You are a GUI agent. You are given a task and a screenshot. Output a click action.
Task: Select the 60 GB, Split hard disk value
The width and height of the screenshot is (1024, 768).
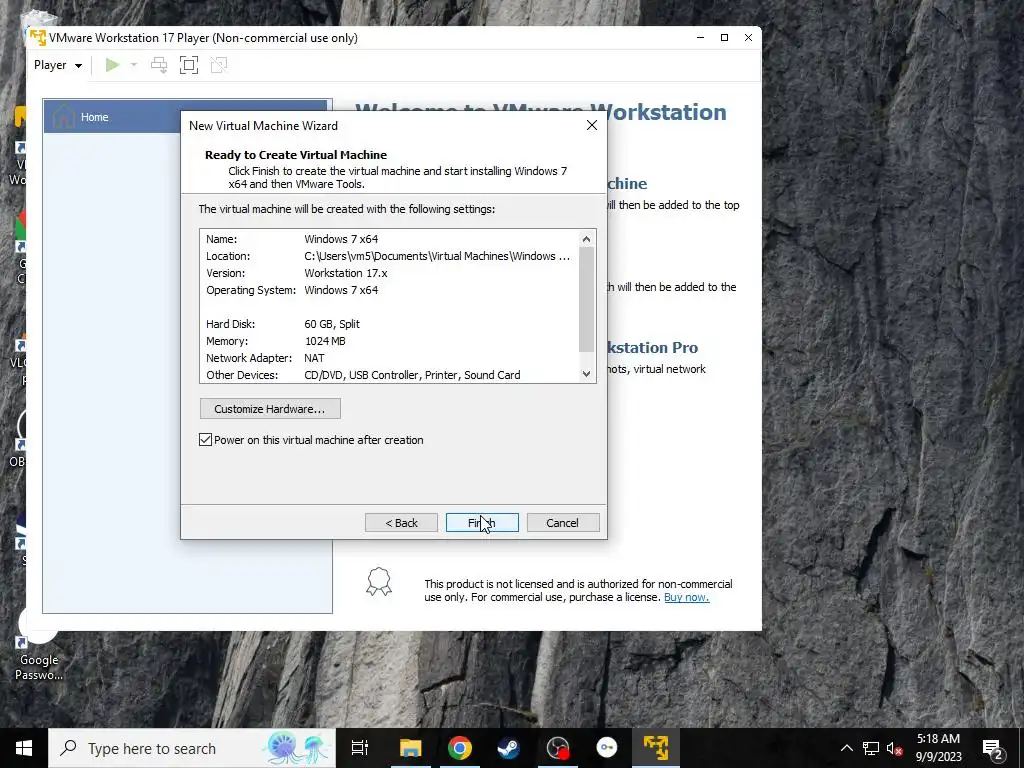point(332,324)
